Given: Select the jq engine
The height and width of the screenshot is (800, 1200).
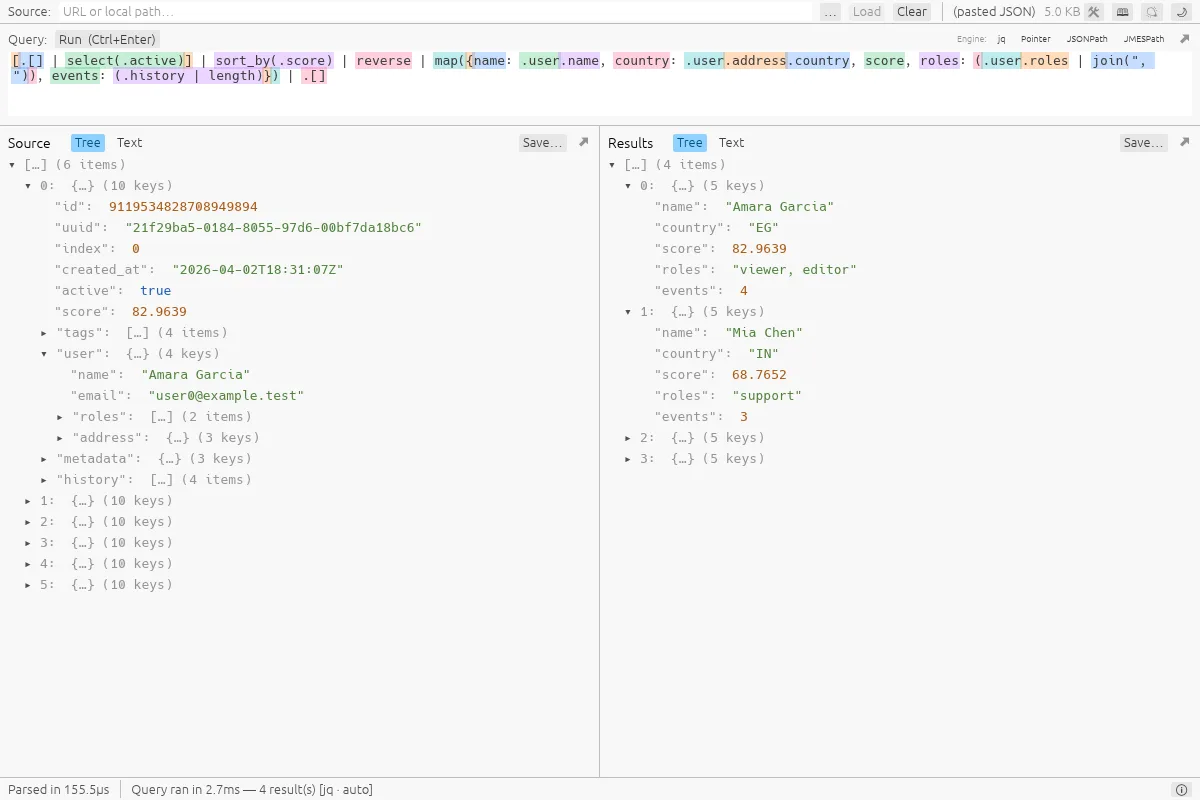Looking at the screenshot, I should pos(1001,39).
